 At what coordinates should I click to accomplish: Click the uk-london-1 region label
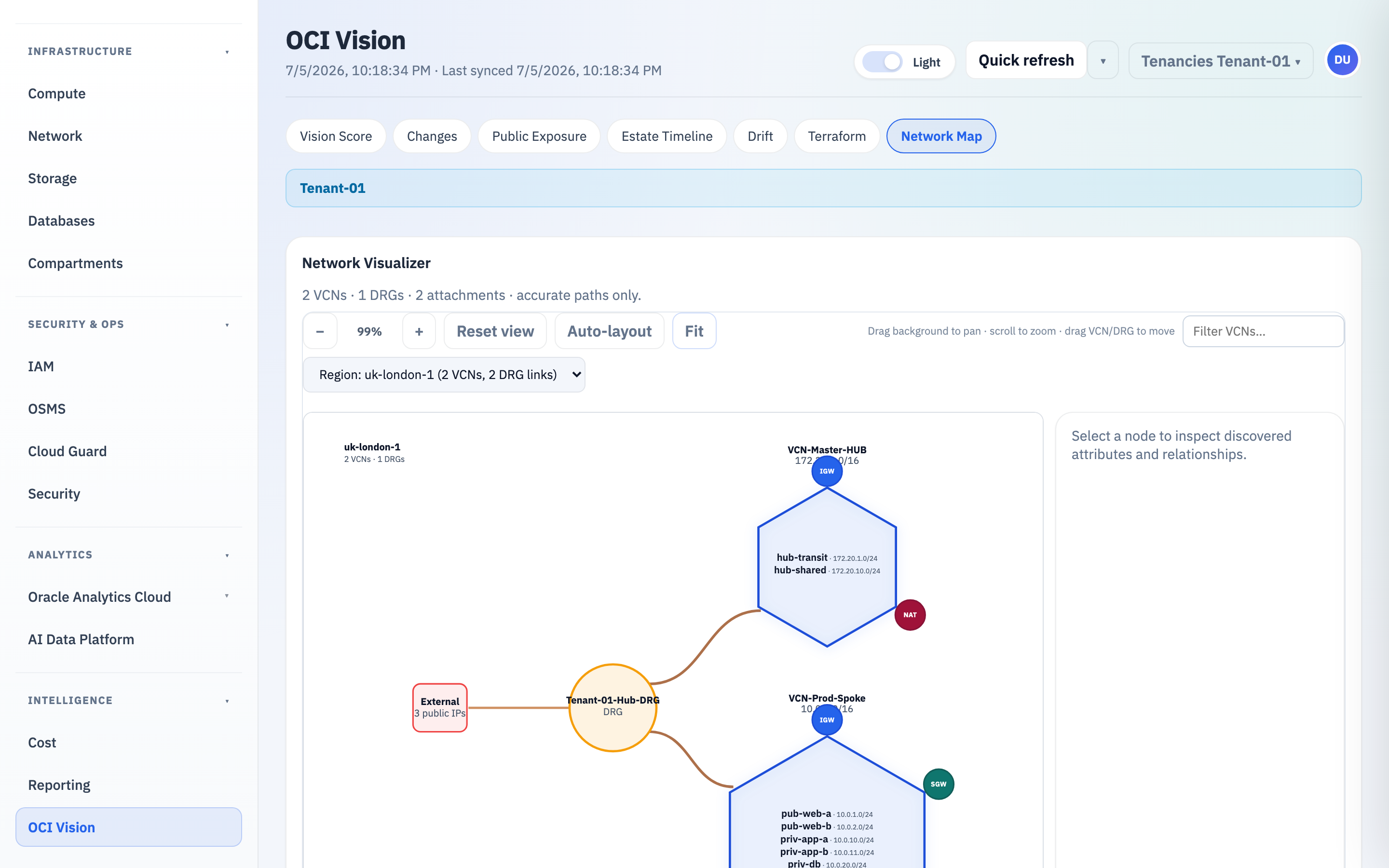[x=372, y=447]
